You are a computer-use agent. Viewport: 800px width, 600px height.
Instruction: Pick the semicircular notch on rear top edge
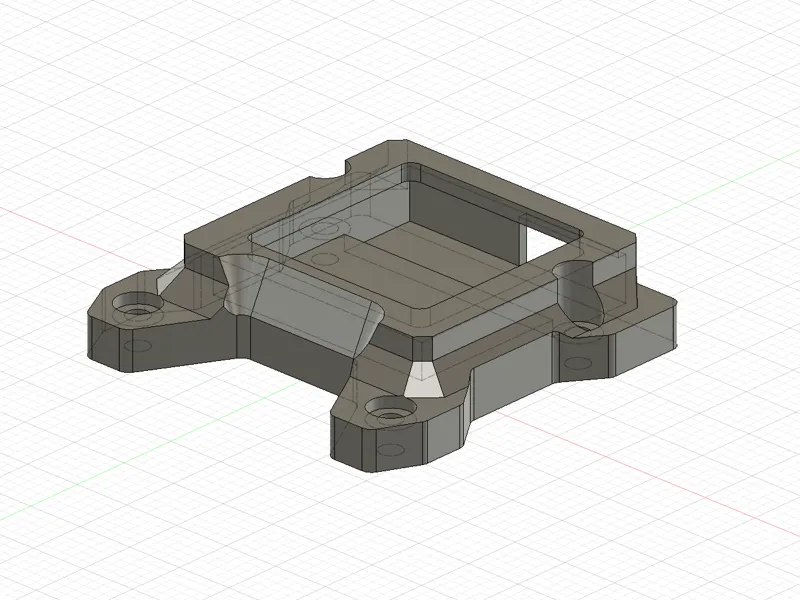[x=328, y=177]
